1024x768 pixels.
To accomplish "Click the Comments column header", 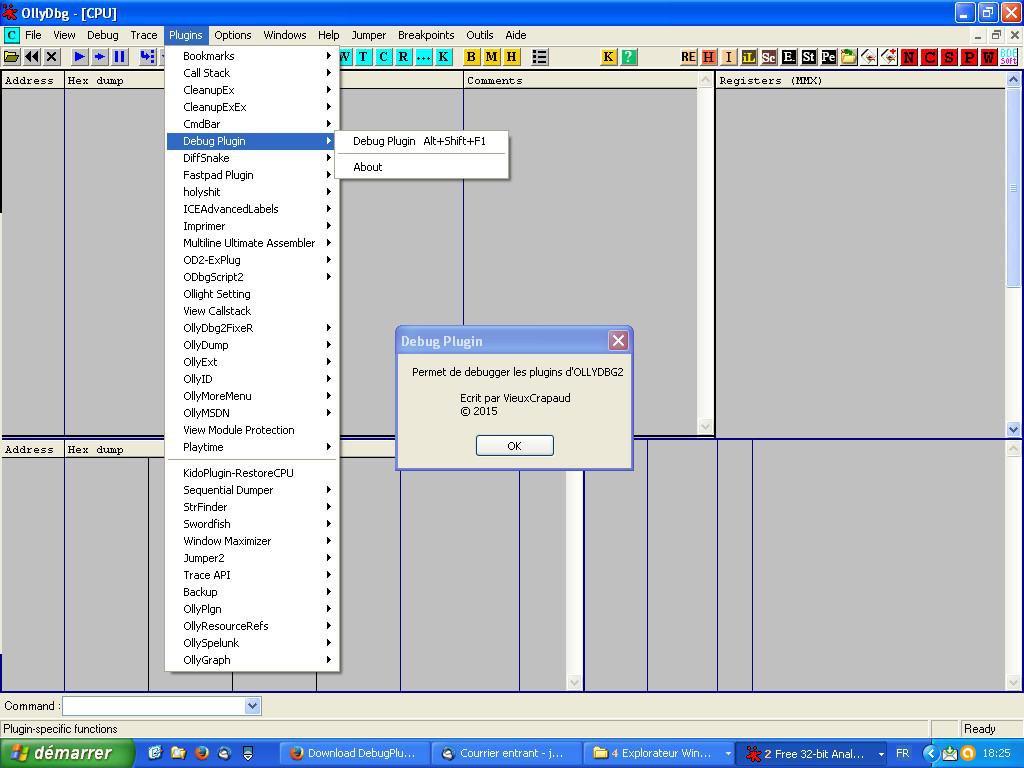I will tap(580, 80).
